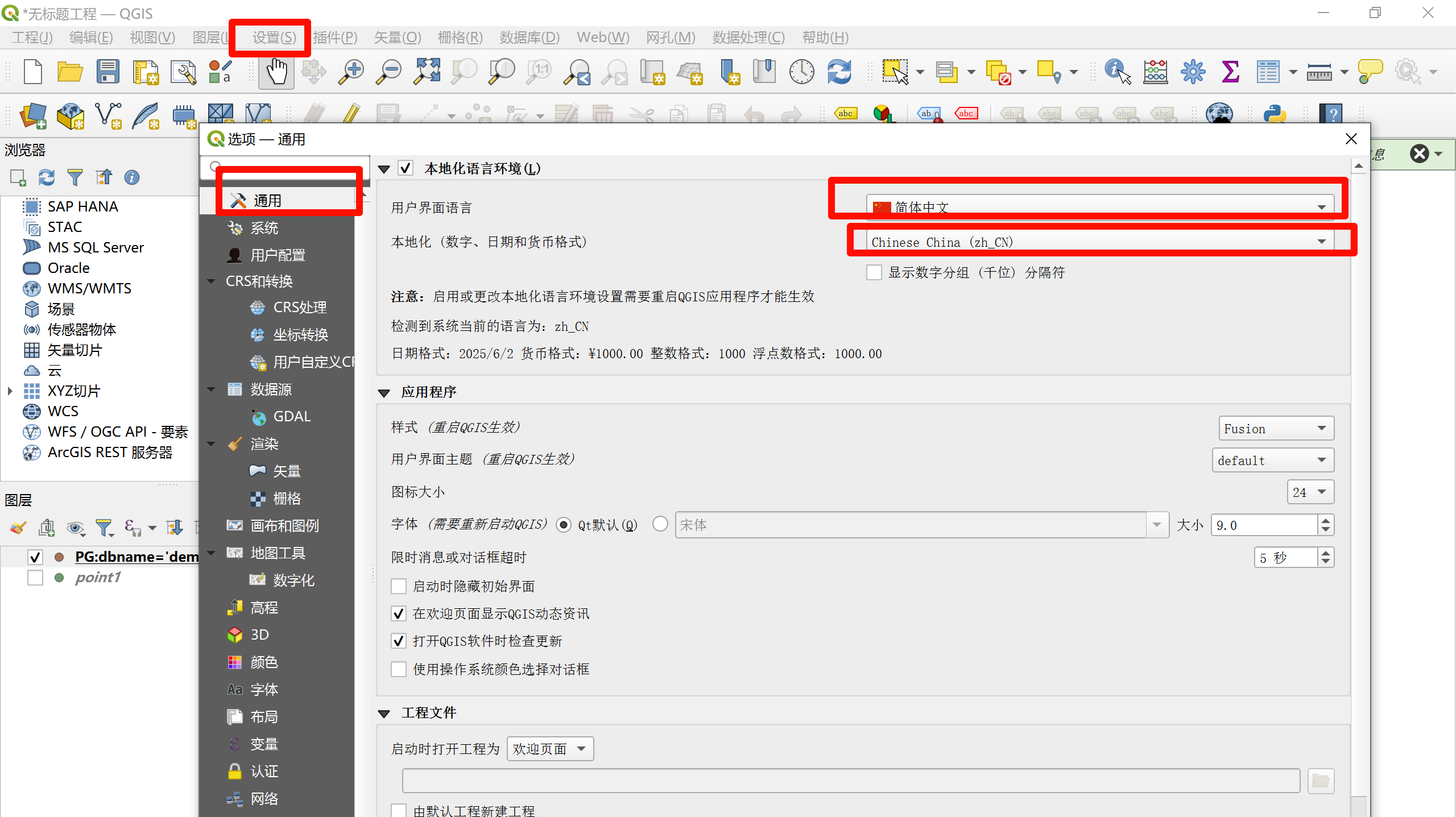Collapse the 应用程序 section triangle
Viewport: 1456px width, 817px height.
pyautogui.click(x=384, y=392)
